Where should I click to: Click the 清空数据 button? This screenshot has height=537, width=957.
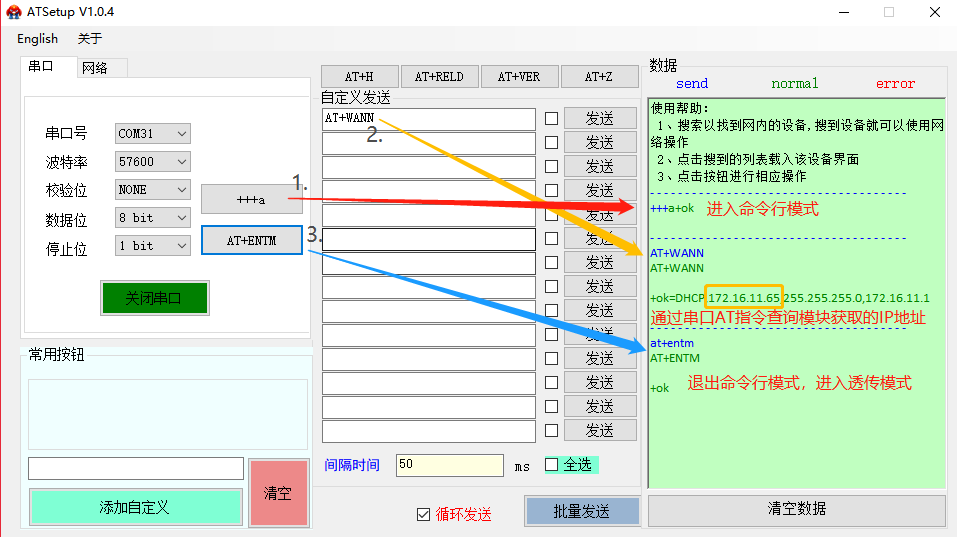(x=796, y=509)
